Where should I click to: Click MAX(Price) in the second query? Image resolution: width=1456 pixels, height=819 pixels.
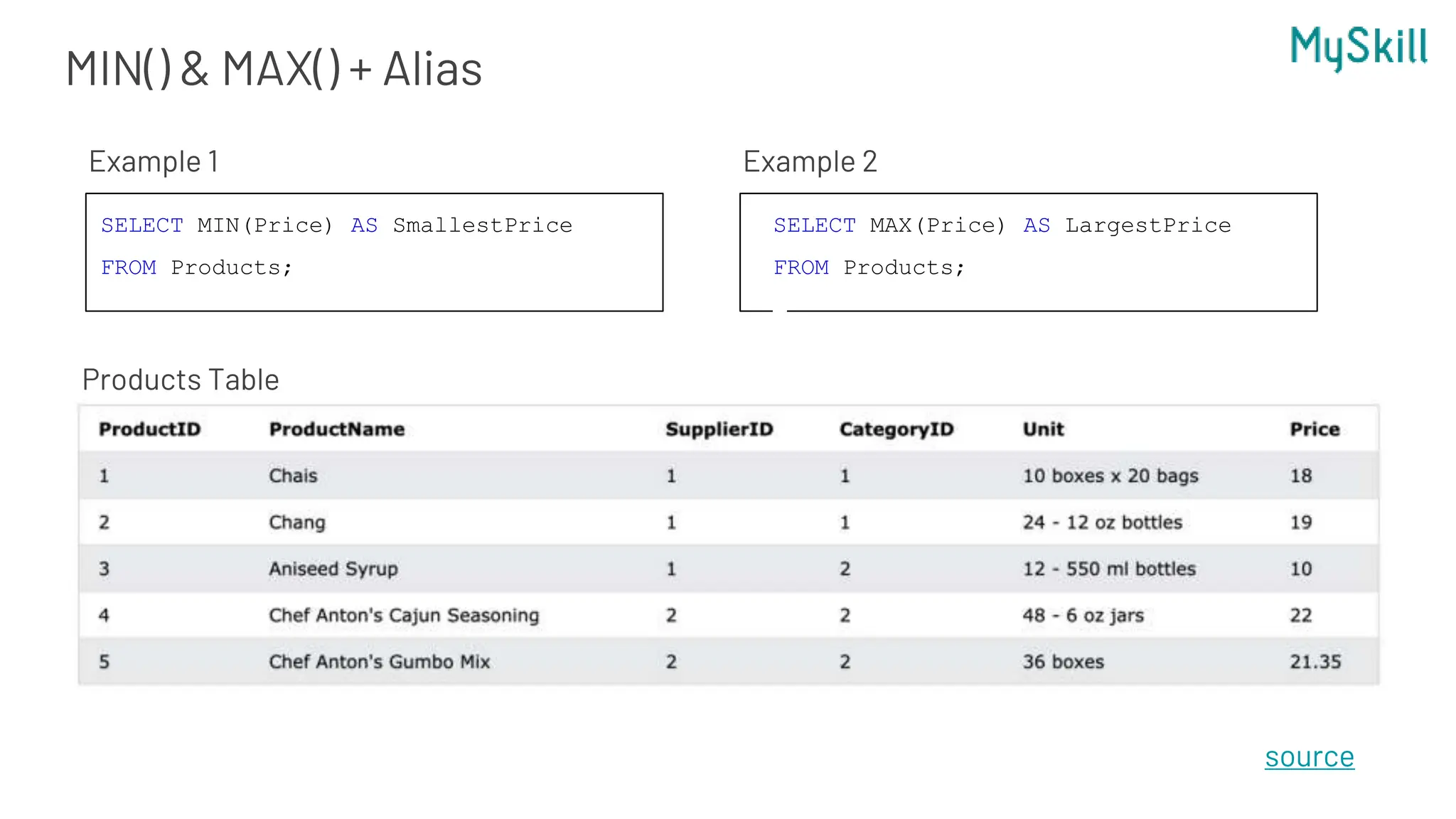coord(937,225)
